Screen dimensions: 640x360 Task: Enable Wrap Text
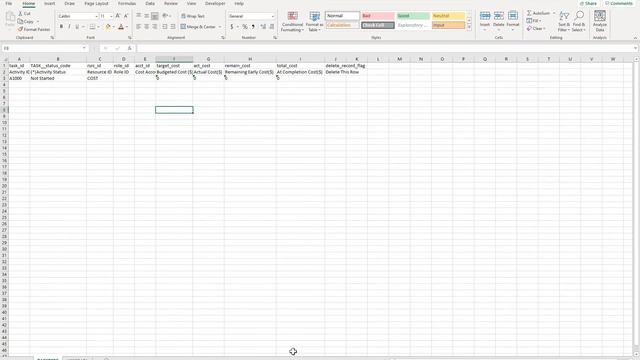[193, 16]
